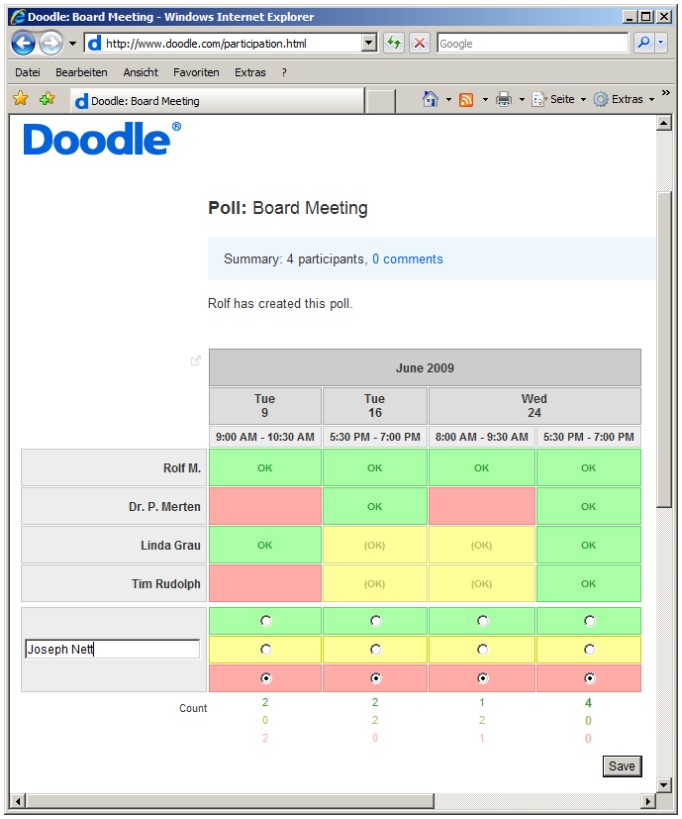This screenshot has height=819, width=682.
Task: Click the browser Forward arrow
Action: click(x=51, y=43)
